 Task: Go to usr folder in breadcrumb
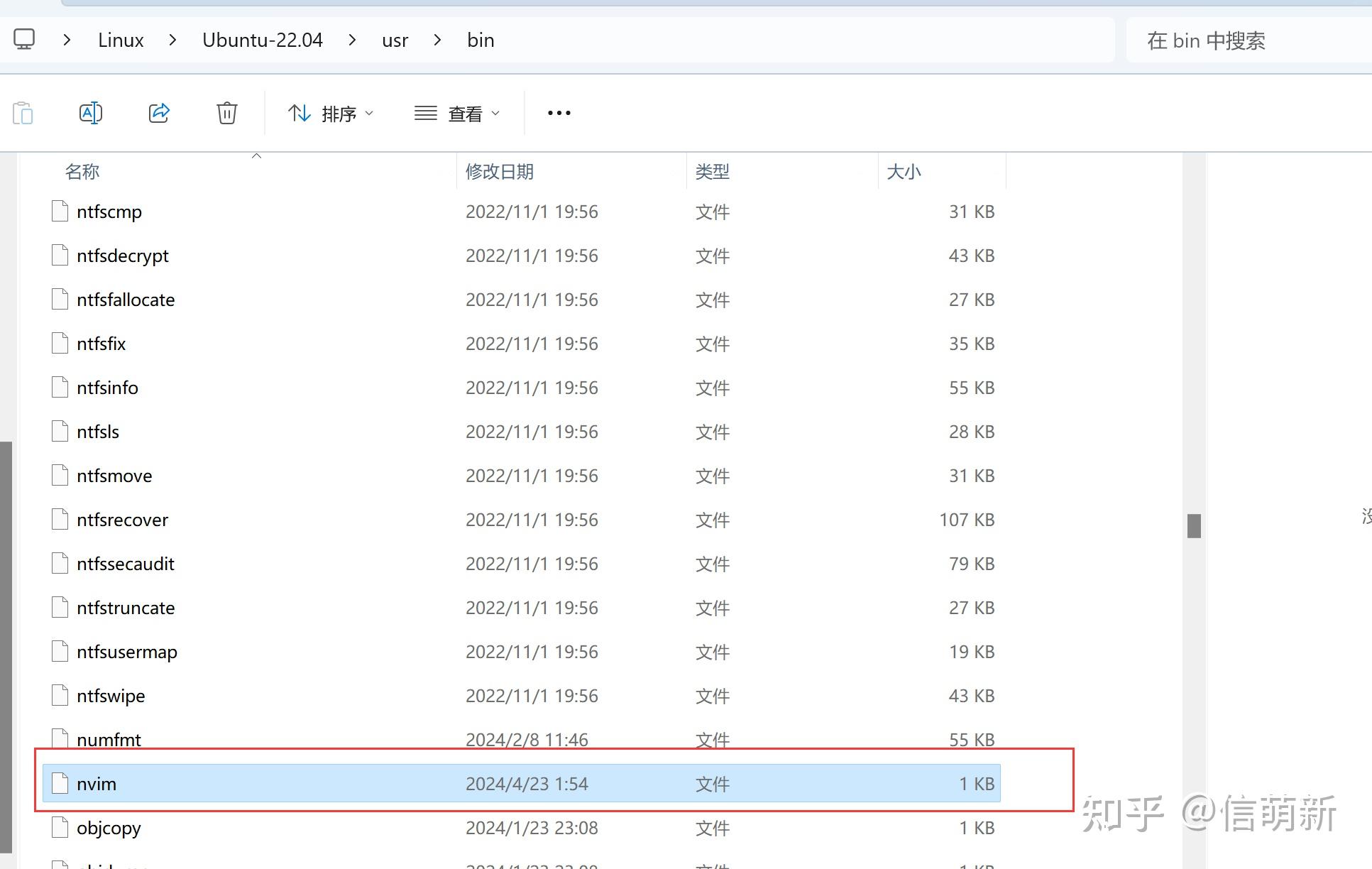point(395,40)
